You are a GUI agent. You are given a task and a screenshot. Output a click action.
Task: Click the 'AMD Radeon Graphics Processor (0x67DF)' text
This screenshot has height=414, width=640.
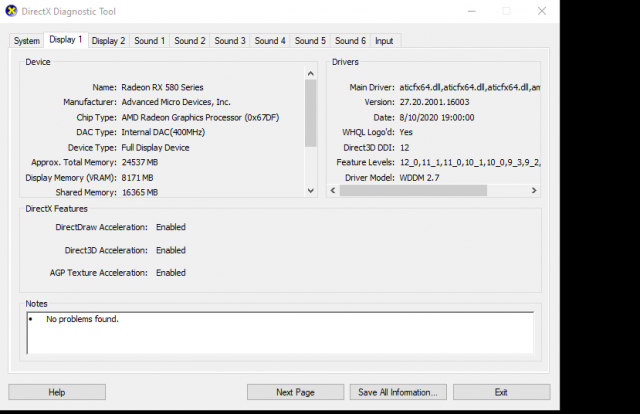coord(200,118)
